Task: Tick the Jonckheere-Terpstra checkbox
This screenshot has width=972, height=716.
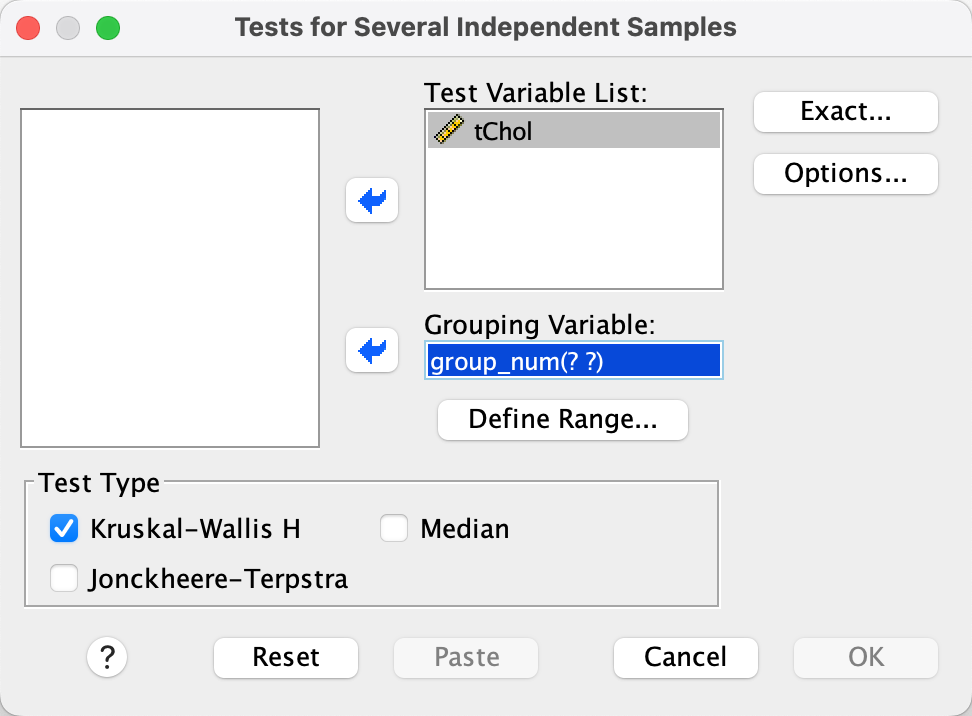Action: (64, 578)
